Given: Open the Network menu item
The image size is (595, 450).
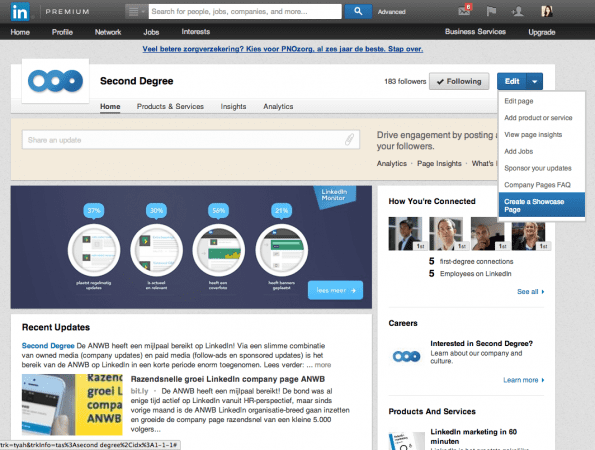Looking at the screenshot, I should (x=108, y=32).
